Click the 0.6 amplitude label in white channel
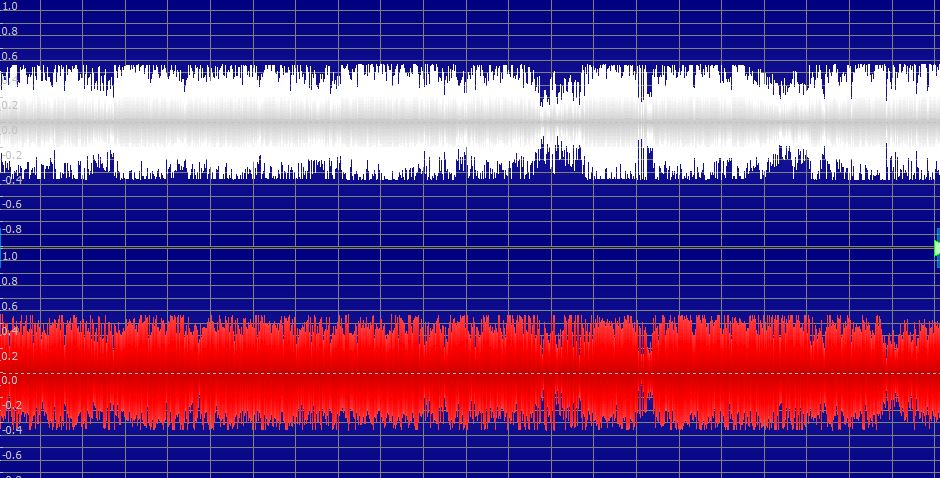Image resolution: width=940 pixels, height=478 pixels. point(10,56)
